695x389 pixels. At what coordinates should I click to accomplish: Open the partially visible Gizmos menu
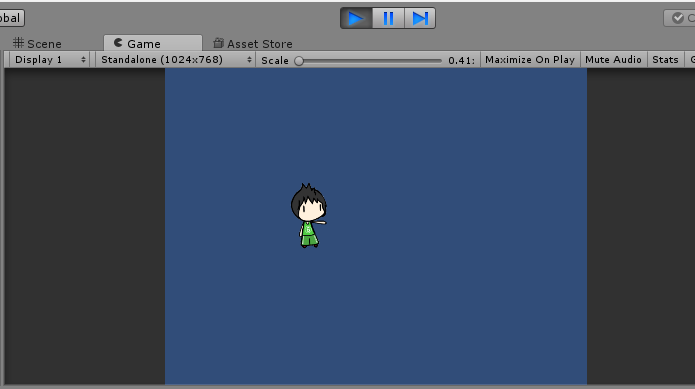pyautogui.click(x=691, y=60)
